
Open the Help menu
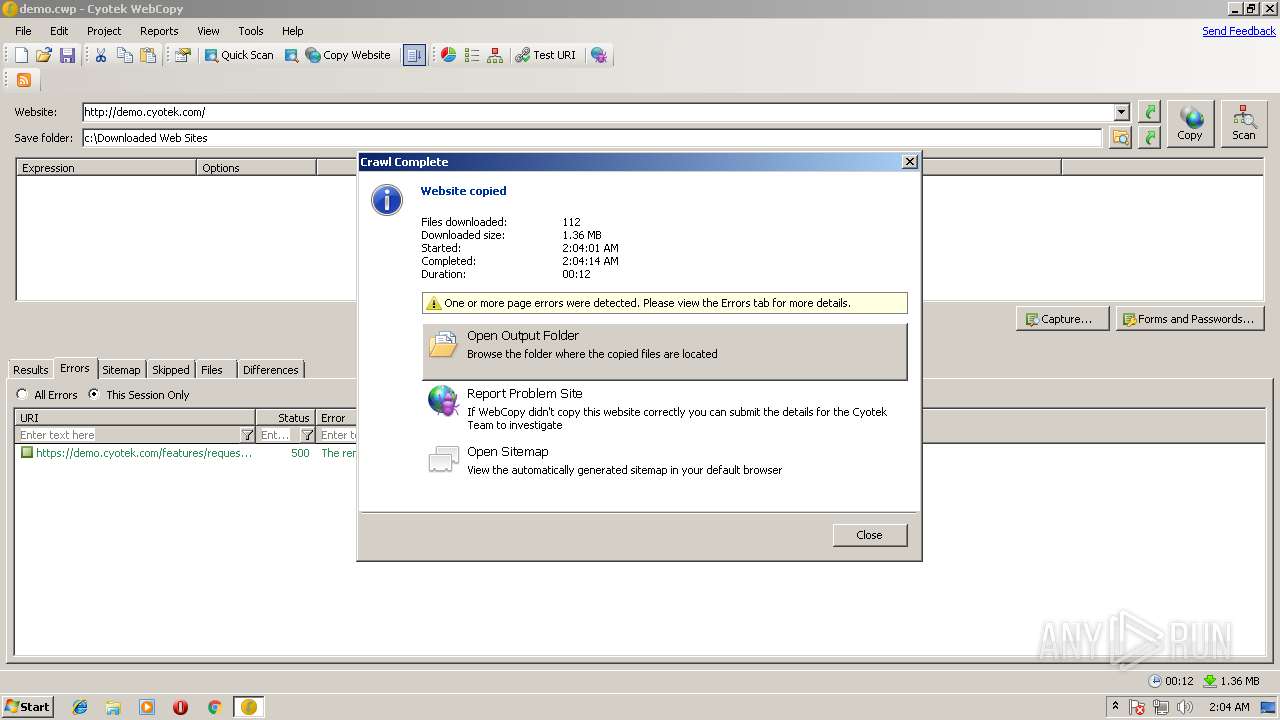[x=292, y=31]
